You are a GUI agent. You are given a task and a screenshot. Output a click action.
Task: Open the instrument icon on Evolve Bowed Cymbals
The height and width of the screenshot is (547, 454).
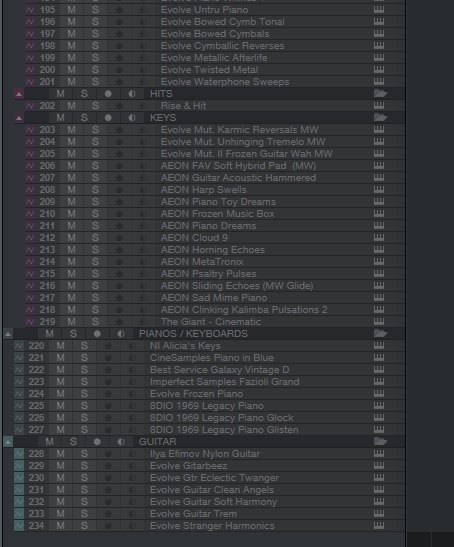pyautogui.click(x=379, y=34)
